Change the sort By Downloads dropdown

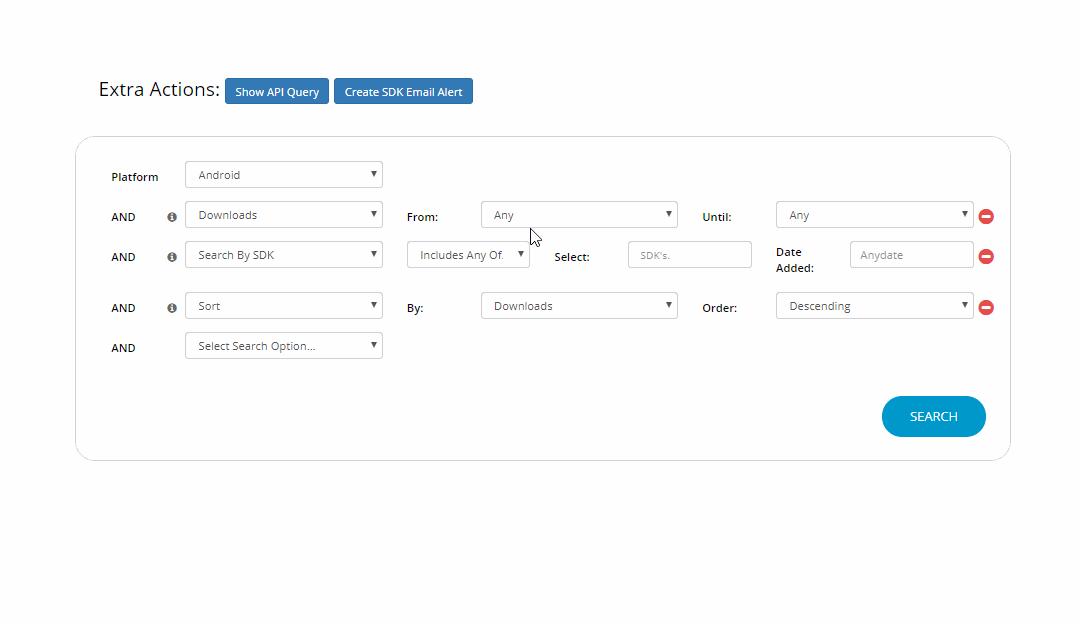point(579,306)
